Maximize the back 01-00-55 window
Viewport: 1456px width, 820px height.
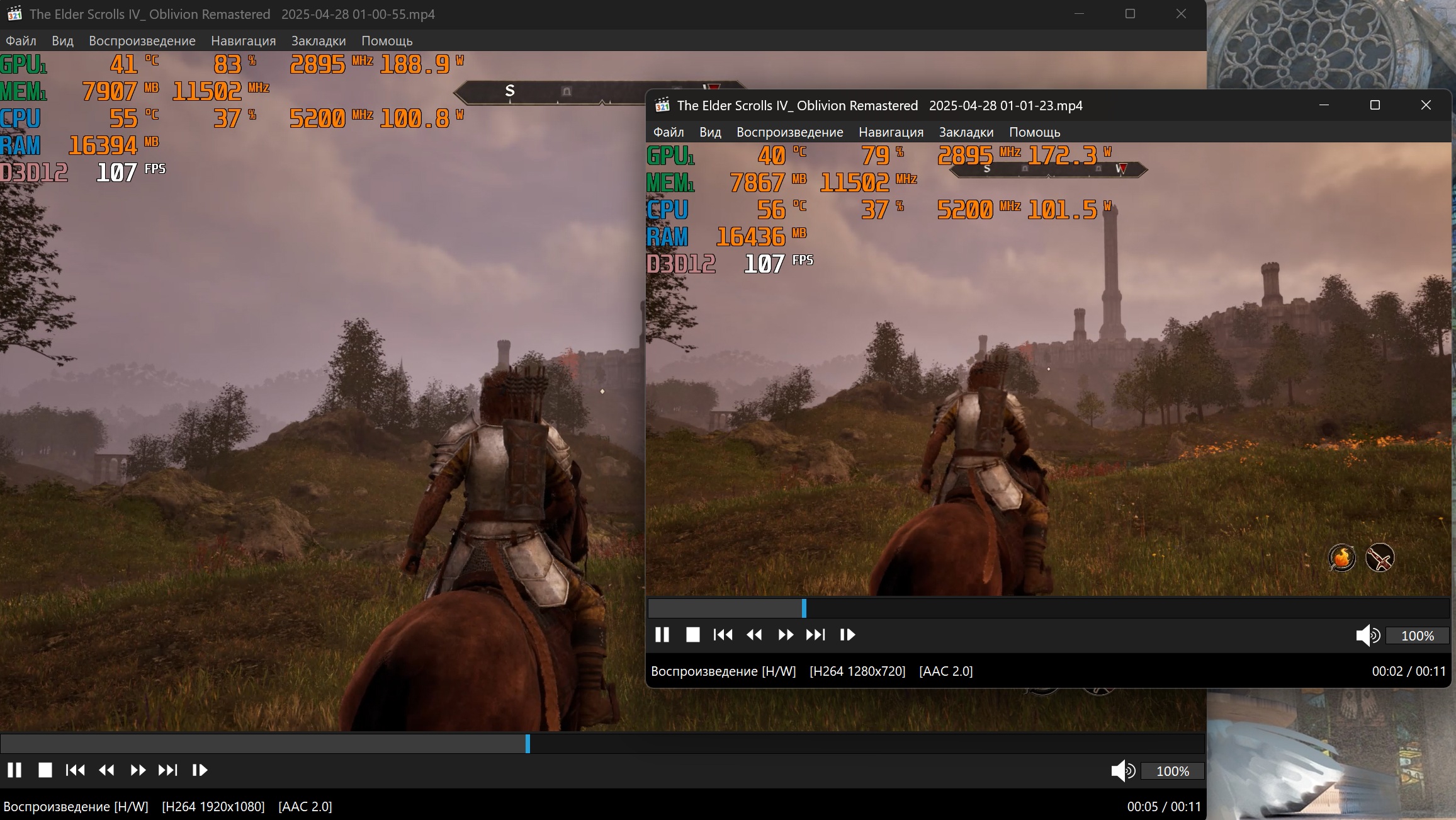pyautogui.click(x=1130, y=14)
